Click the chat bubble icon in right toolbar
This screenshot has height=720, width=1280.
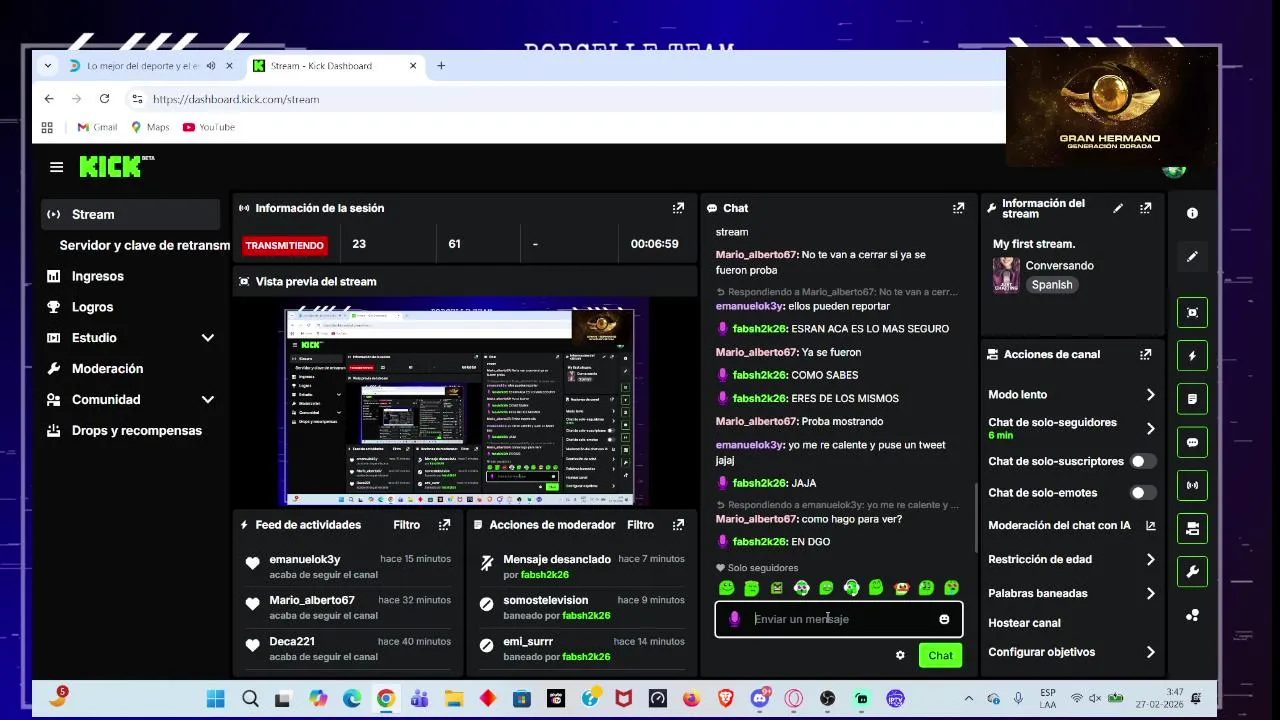tap(1192, 442)
